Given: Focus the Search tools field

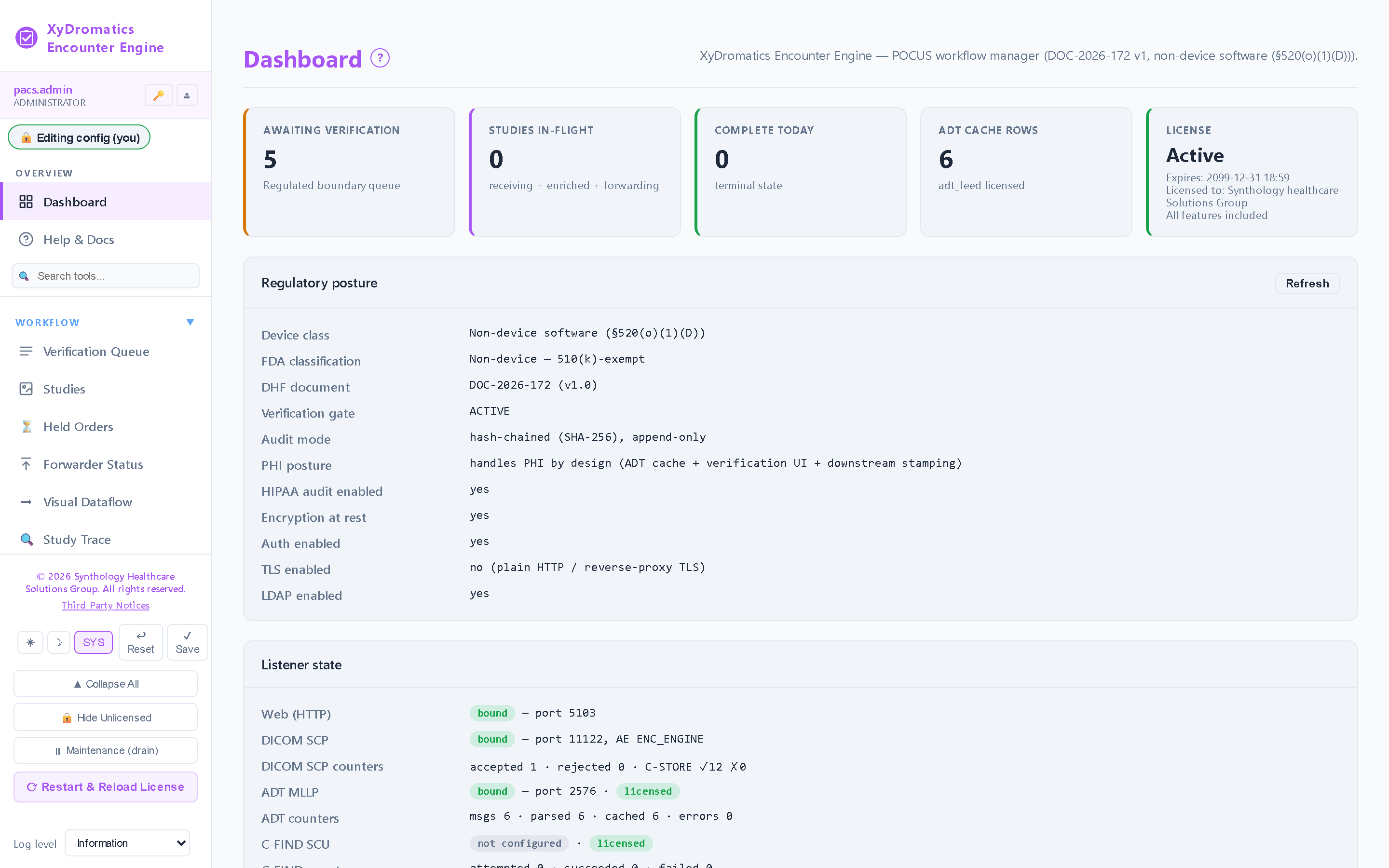Looking at the screenshot, I should (106, 276).
